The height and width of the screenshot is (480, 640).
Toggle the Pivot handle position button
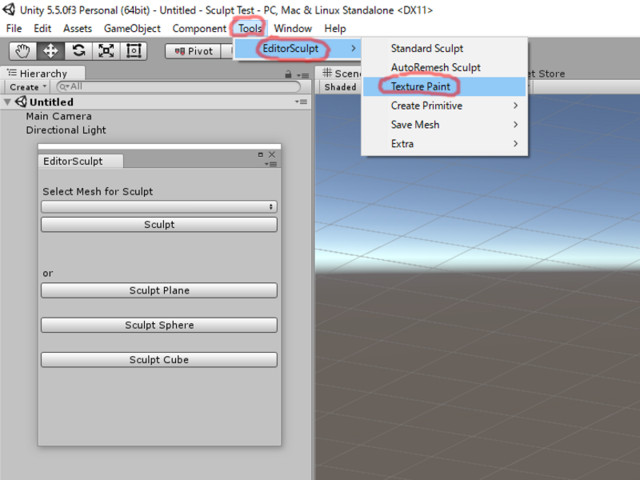193,51
